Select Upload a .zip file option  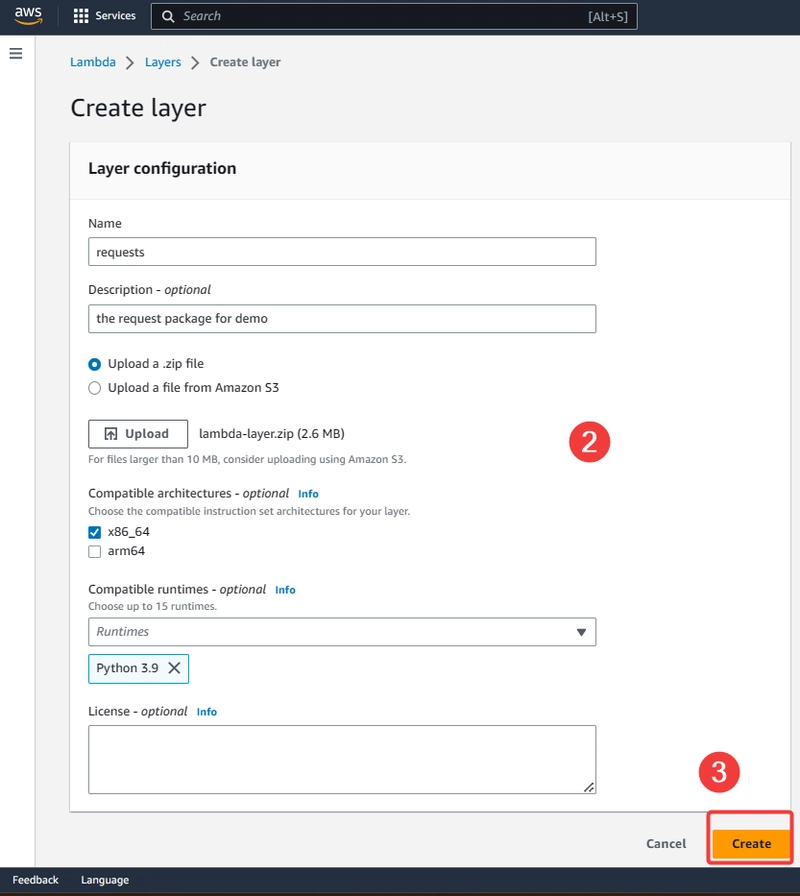point(95,364)
